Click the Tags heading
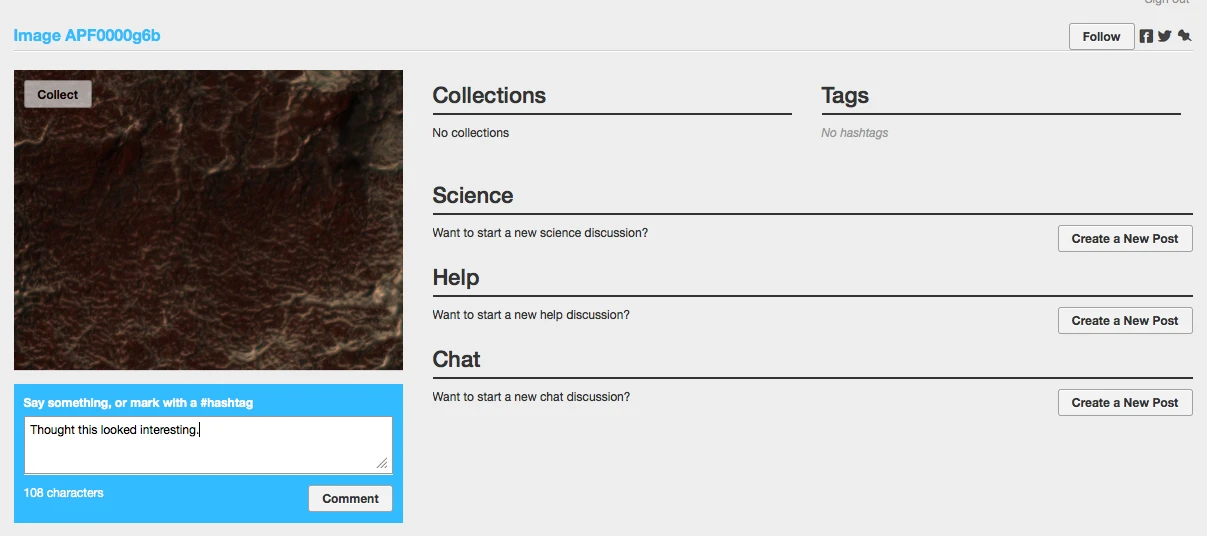Screen dimensions: 1207x536 (845, 96)
